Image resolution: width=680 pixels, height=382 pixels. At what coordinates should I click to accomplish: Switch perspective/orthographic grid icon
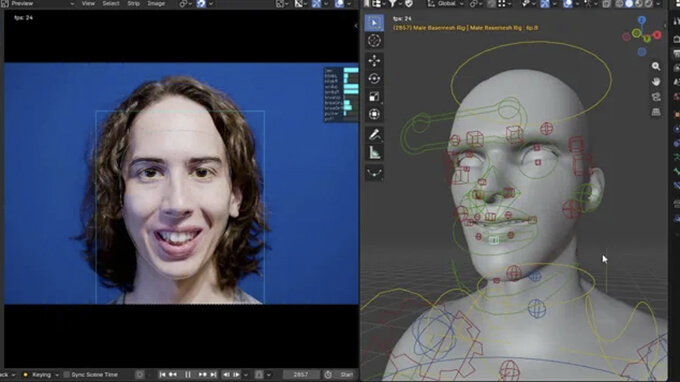(656, 112)
